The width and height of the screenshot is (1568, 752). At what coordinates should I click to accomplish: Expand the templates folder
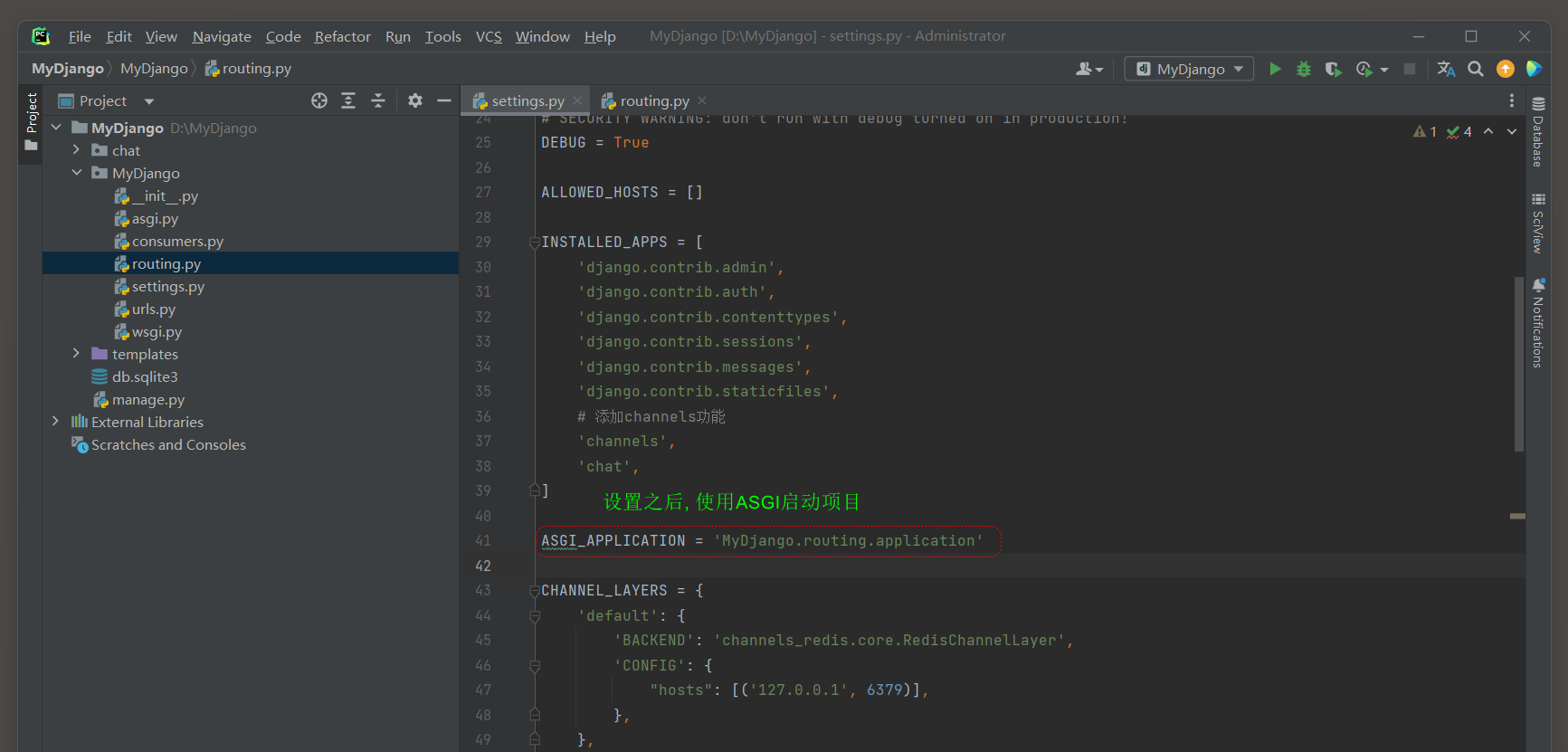click(76, 354)
